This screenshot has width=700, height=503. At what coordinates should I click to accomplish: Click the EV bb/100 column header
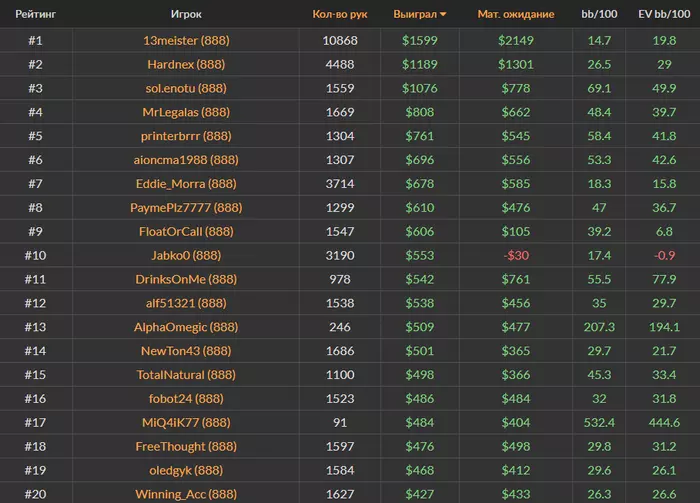pyautogui.click(x=663, y=15)
